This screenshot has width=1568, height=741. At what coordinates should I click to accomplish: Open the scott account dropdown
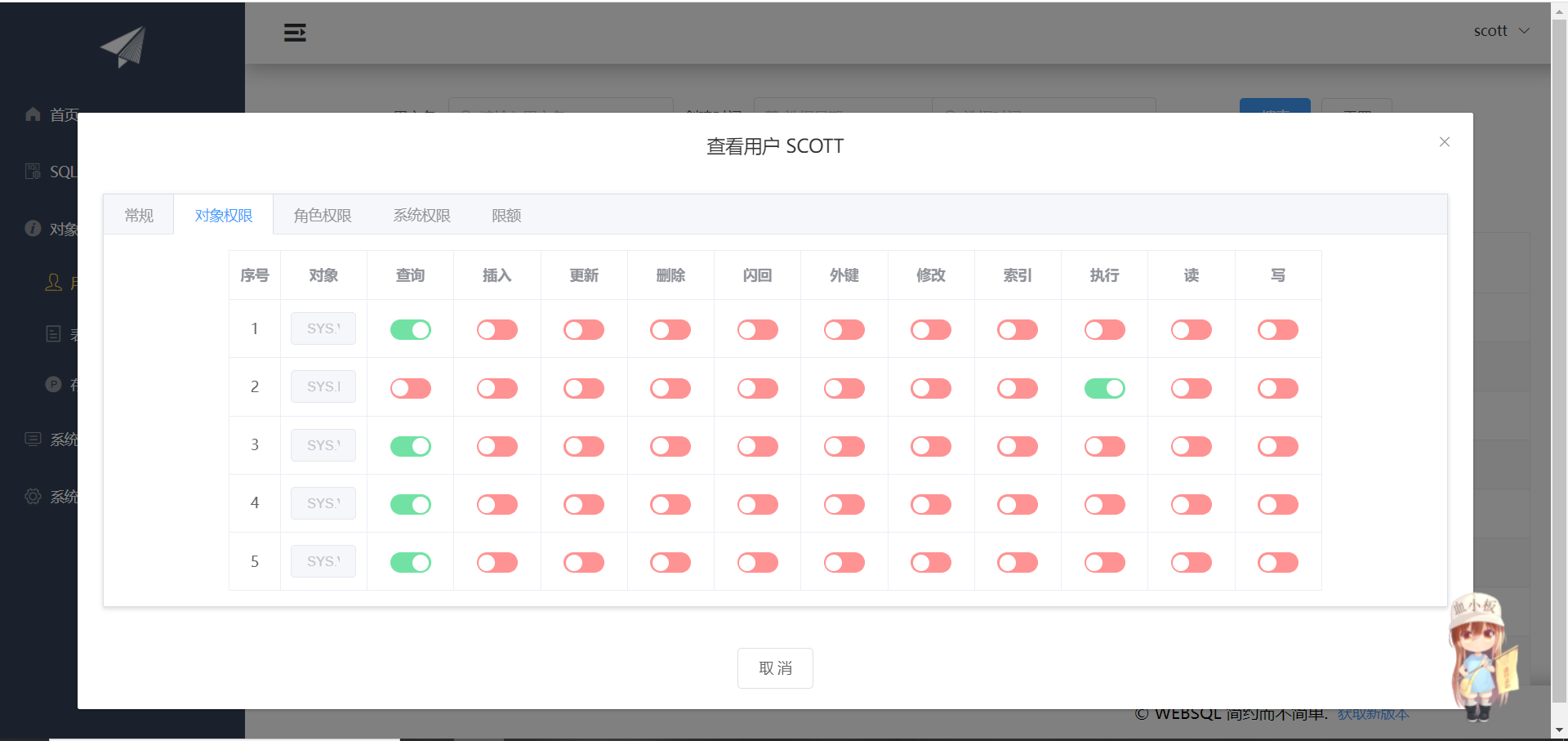pyautogui.click(x=1503, y=30)
